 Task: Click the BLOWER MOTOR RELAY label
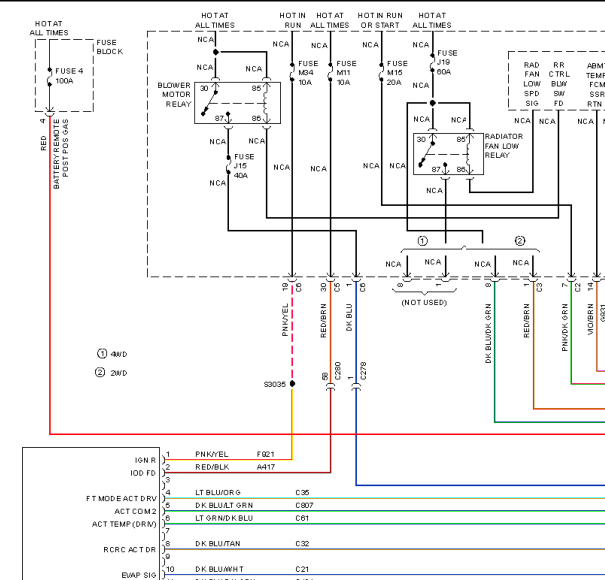(x=174, y=95)
